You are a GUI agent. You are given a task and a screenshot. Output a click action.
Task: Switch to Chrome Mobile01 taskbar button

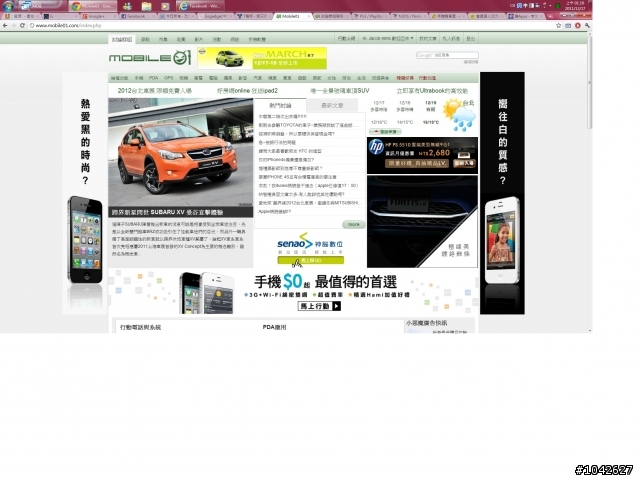[x=92, y=6]
